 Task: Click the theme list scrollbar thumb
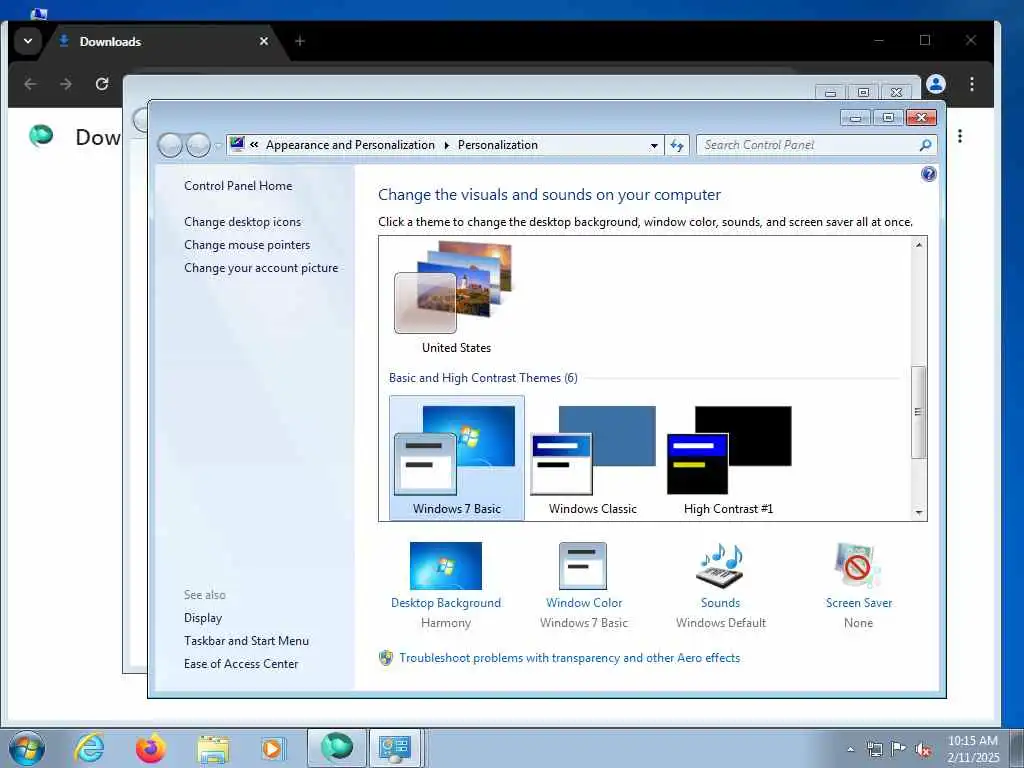[918, 412]
